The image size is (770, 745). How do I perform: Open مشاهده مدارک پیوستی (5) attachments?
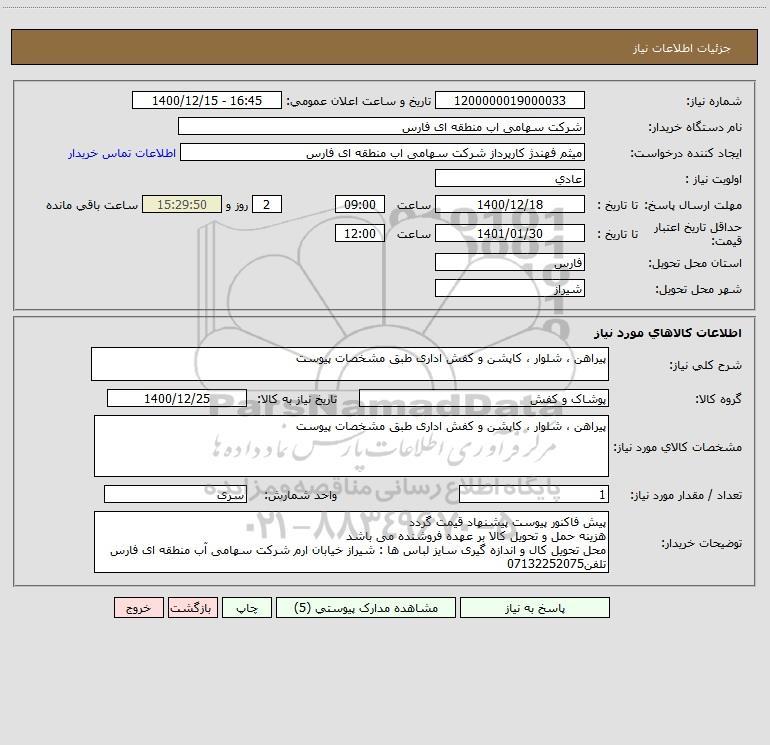[366, 607]
